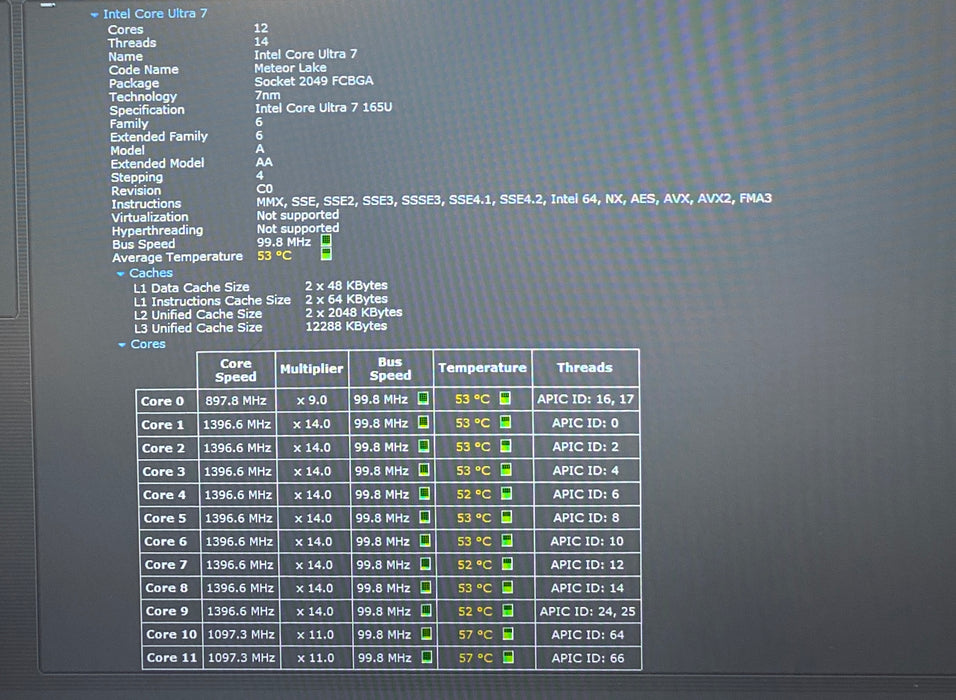Click the Instructions property row
This screenshot has width=956, height=700.
pos(441,201)
